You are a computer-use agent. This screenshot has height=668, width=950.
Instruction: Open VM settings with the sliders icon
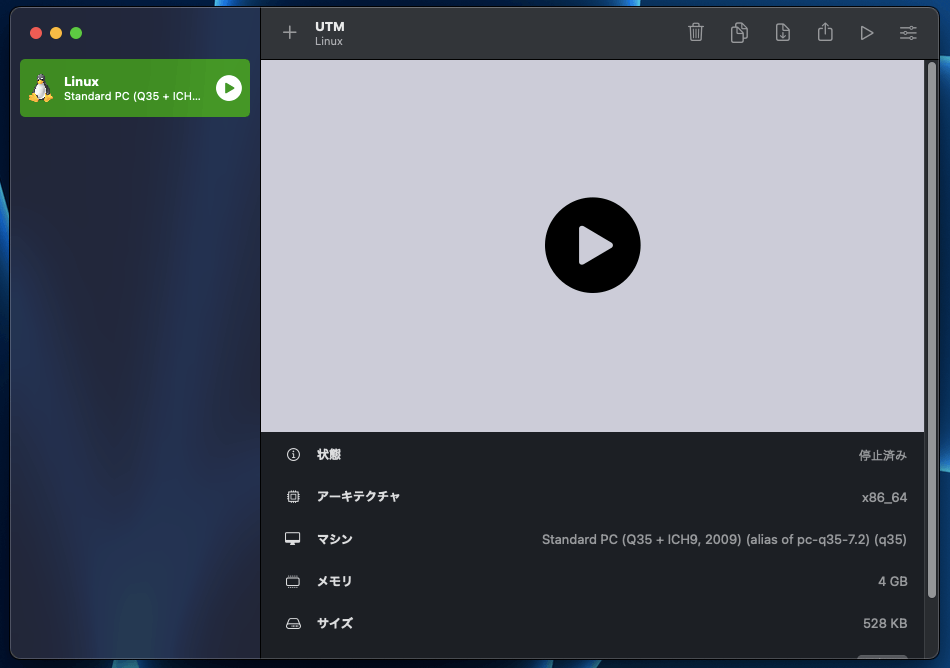click(908, 33)
